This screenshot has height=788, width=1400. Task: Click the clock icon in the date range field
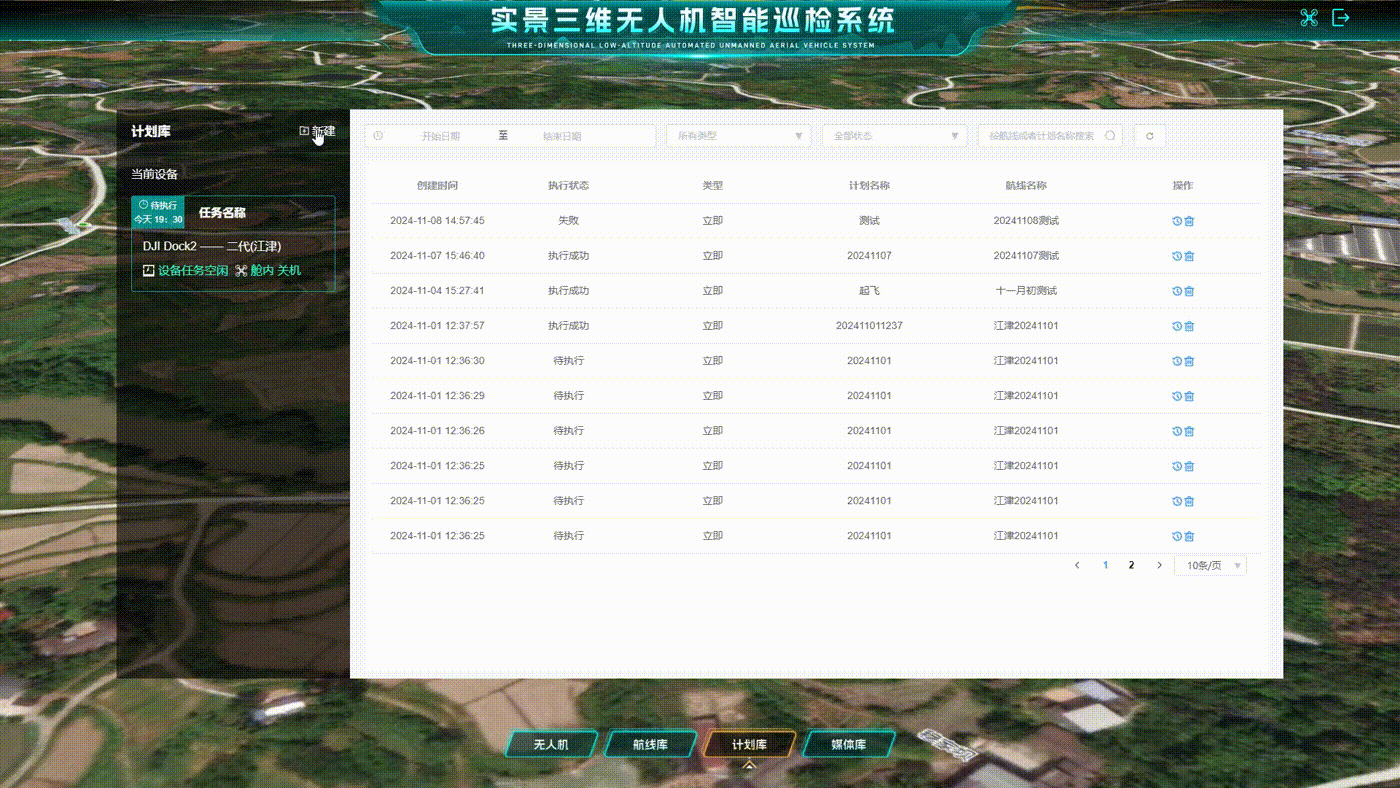pyautogui.click(x=378, y=135)
